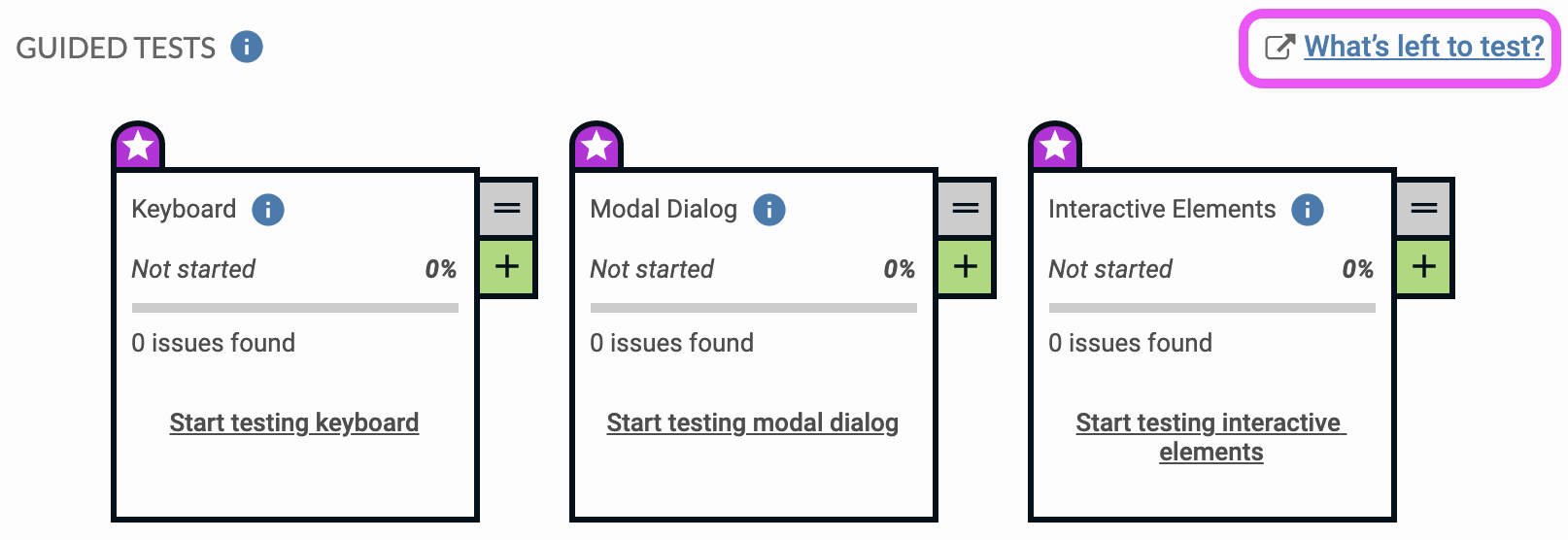Screen dimensions: 1568x540
Task: Expand Interactive Elements with green plus button
Action: 1424,266
